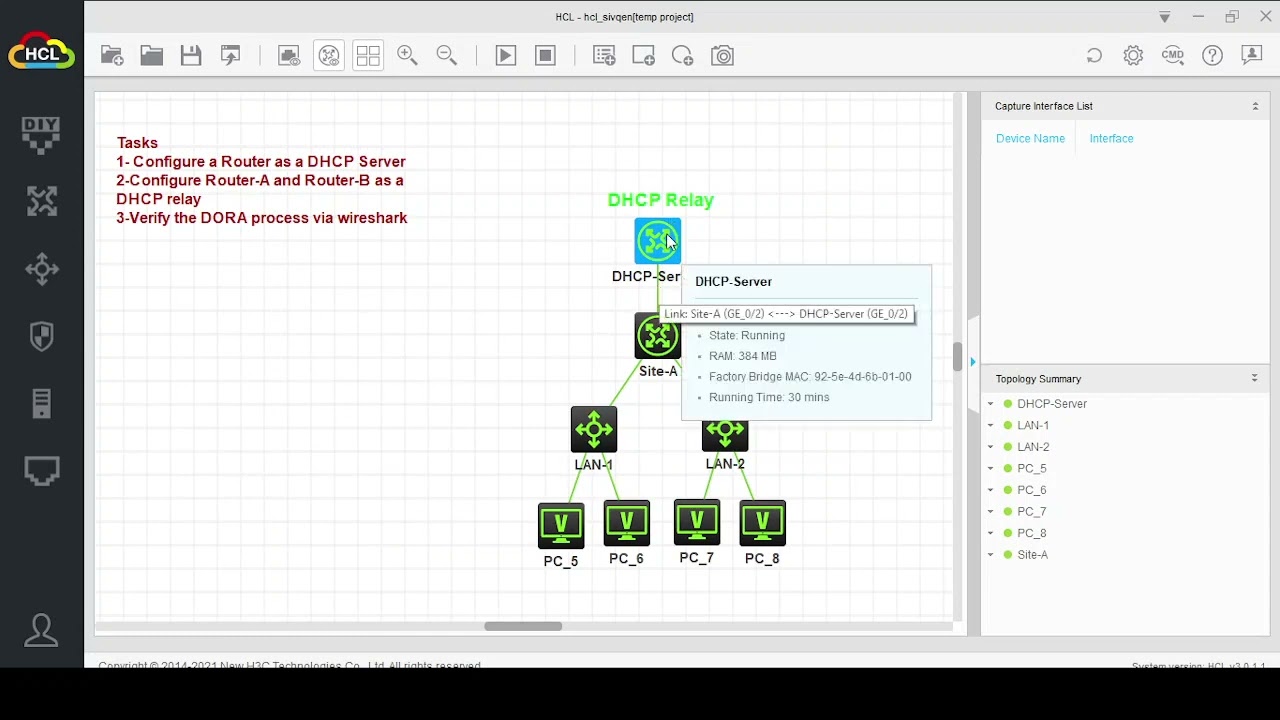The width and height of the screenshot is (1280, 720).
Task: Select the server host sidebar category
Action: [x=41, y=404]
